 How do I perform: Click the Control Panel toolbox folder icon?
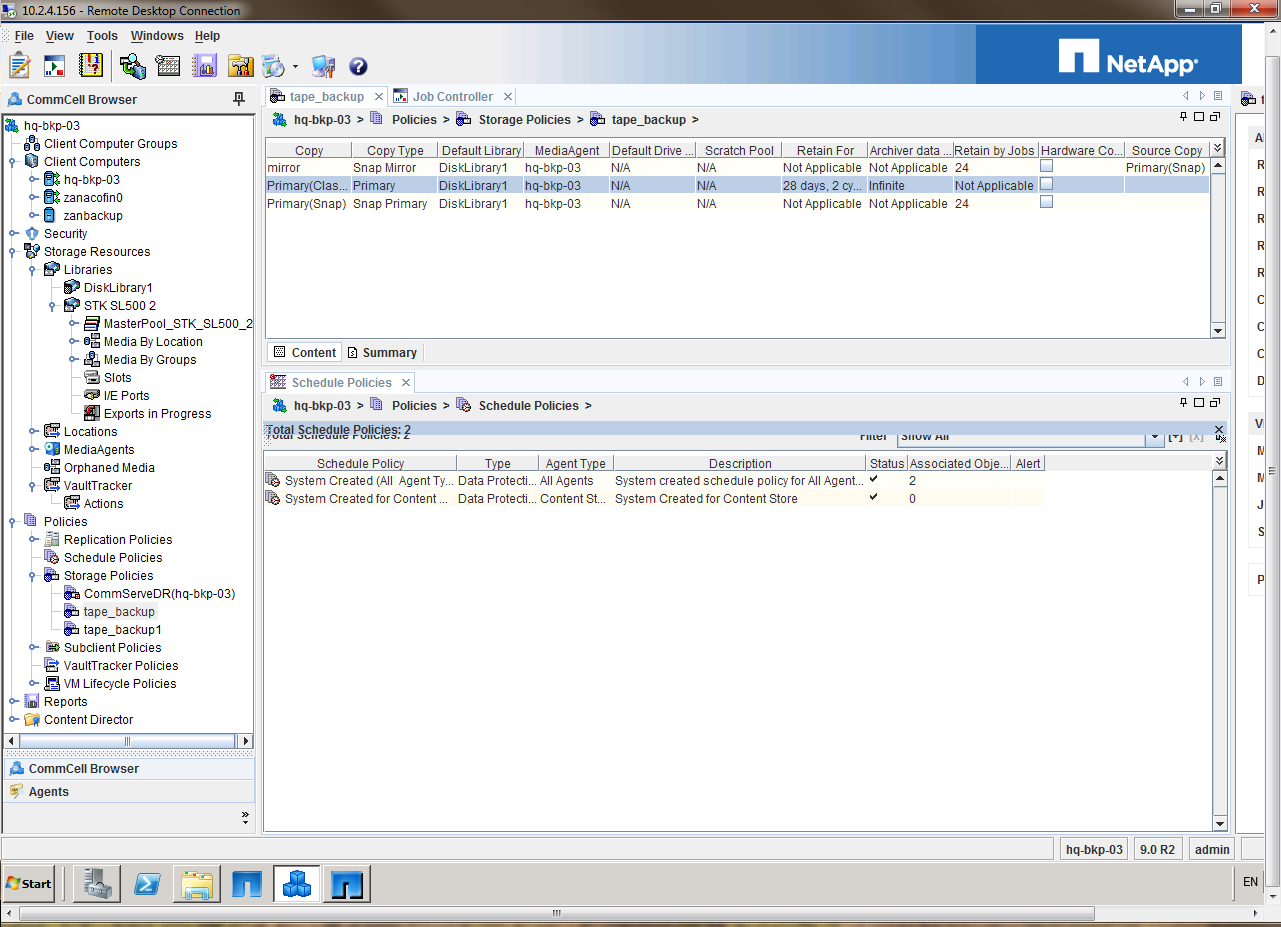pos(240,66)
